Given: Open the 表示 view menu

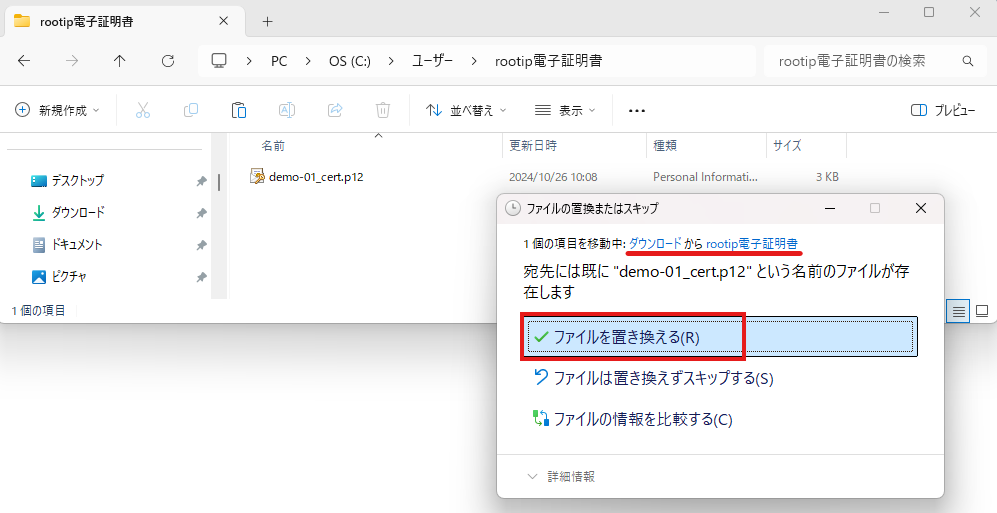Looking at the screenshot, I should [565, 110].
